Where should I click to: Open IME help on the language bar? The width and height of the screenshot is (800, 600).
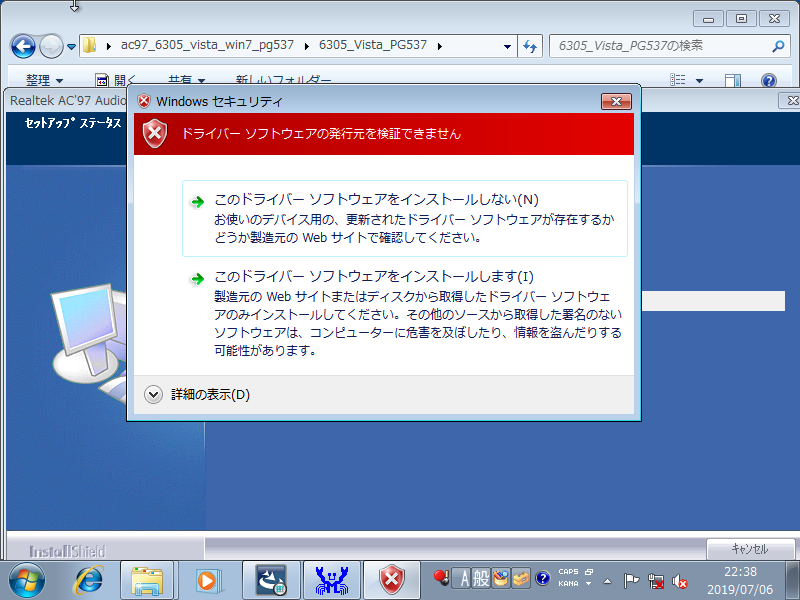click(x=542, y=579)
